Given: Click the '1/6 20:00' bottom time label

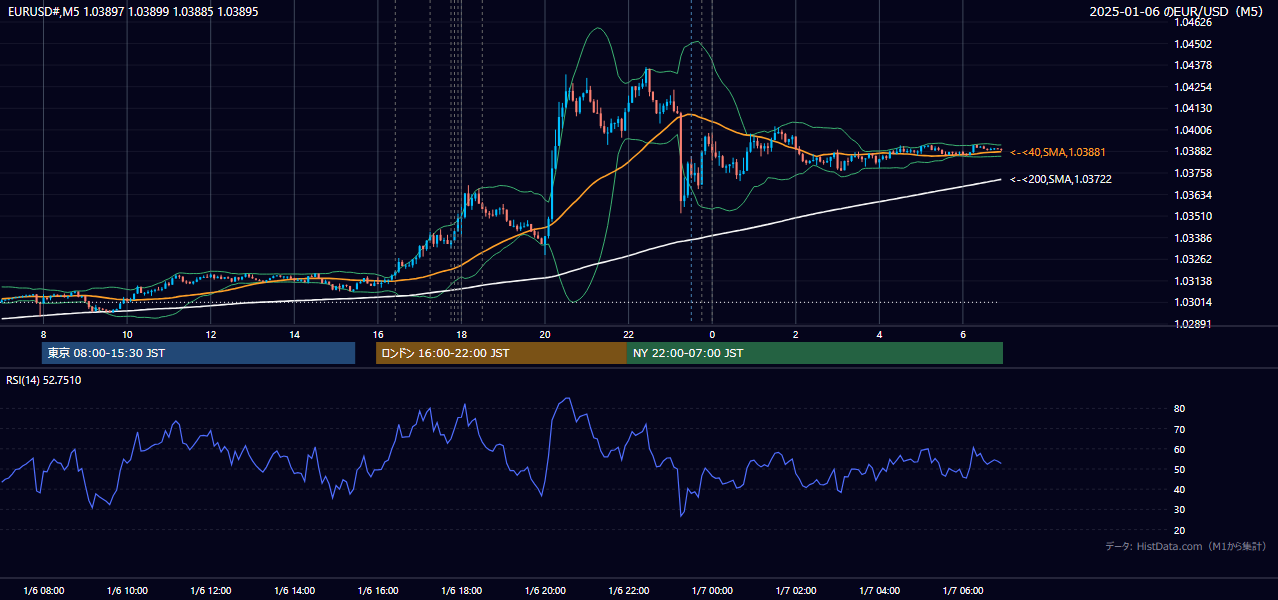Looking at the screenshot, I should click(x=545, y=591).
